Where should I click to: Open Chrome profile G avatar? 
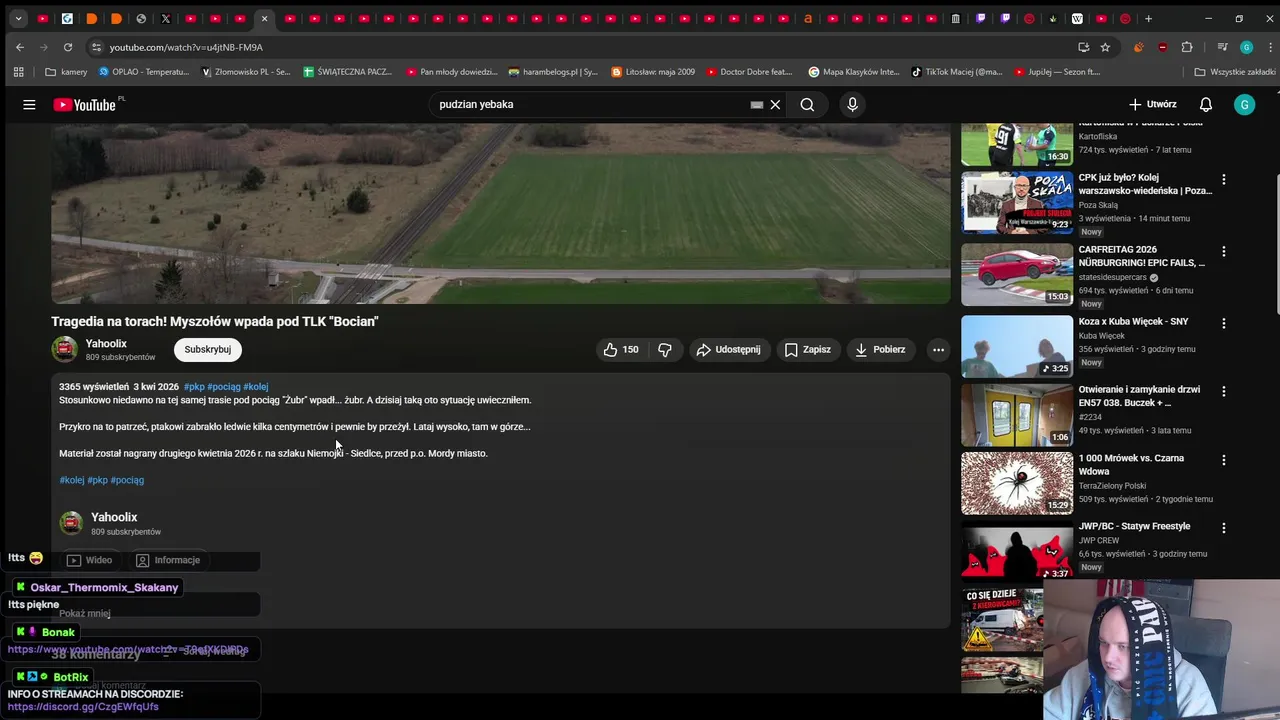[x=1246, y=47]
